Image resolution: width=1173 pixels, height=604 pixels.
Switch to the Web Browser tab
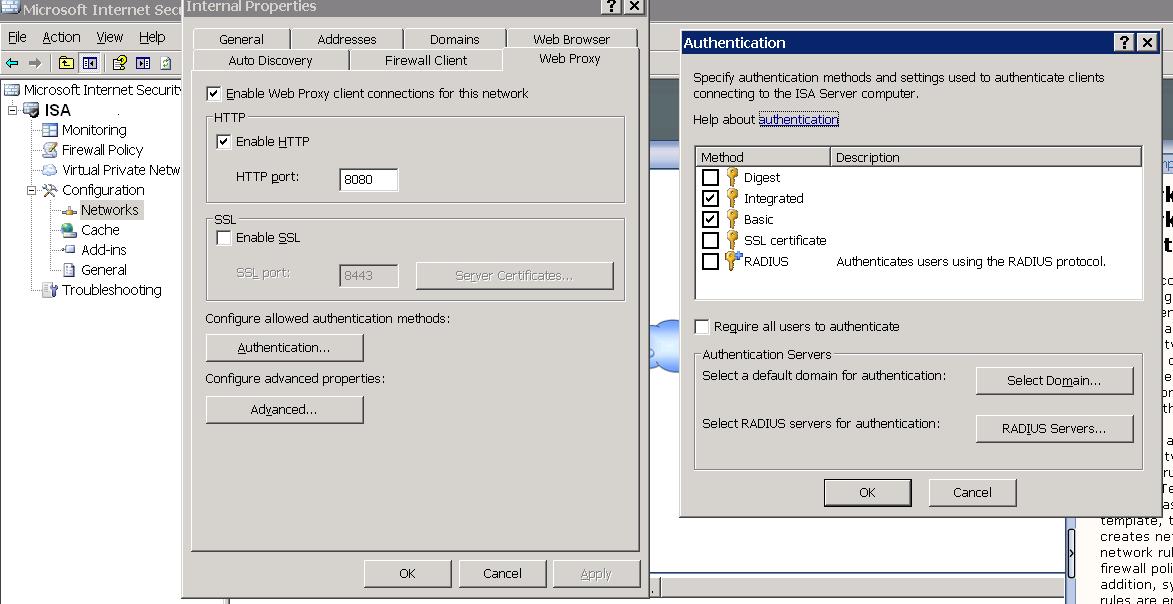572,39
